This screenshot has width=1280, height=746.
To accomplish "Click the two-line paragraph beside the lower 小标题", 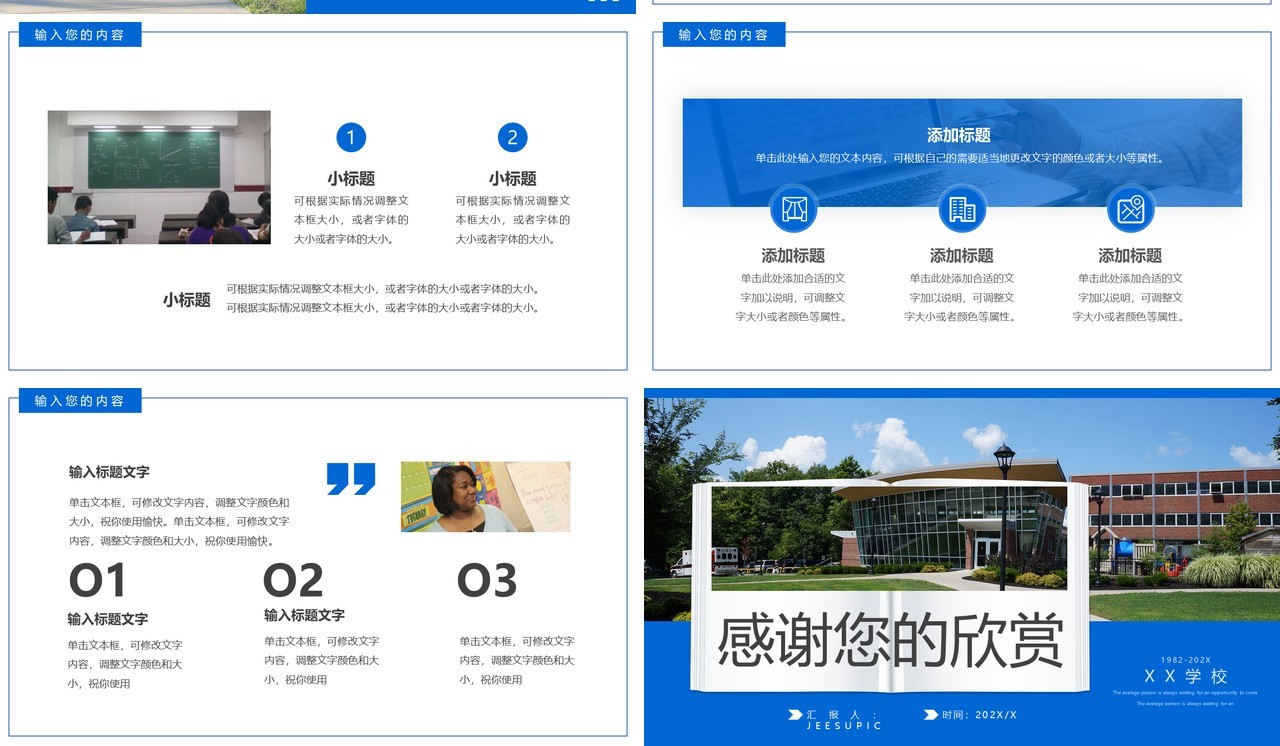I will tap(384, 298).
